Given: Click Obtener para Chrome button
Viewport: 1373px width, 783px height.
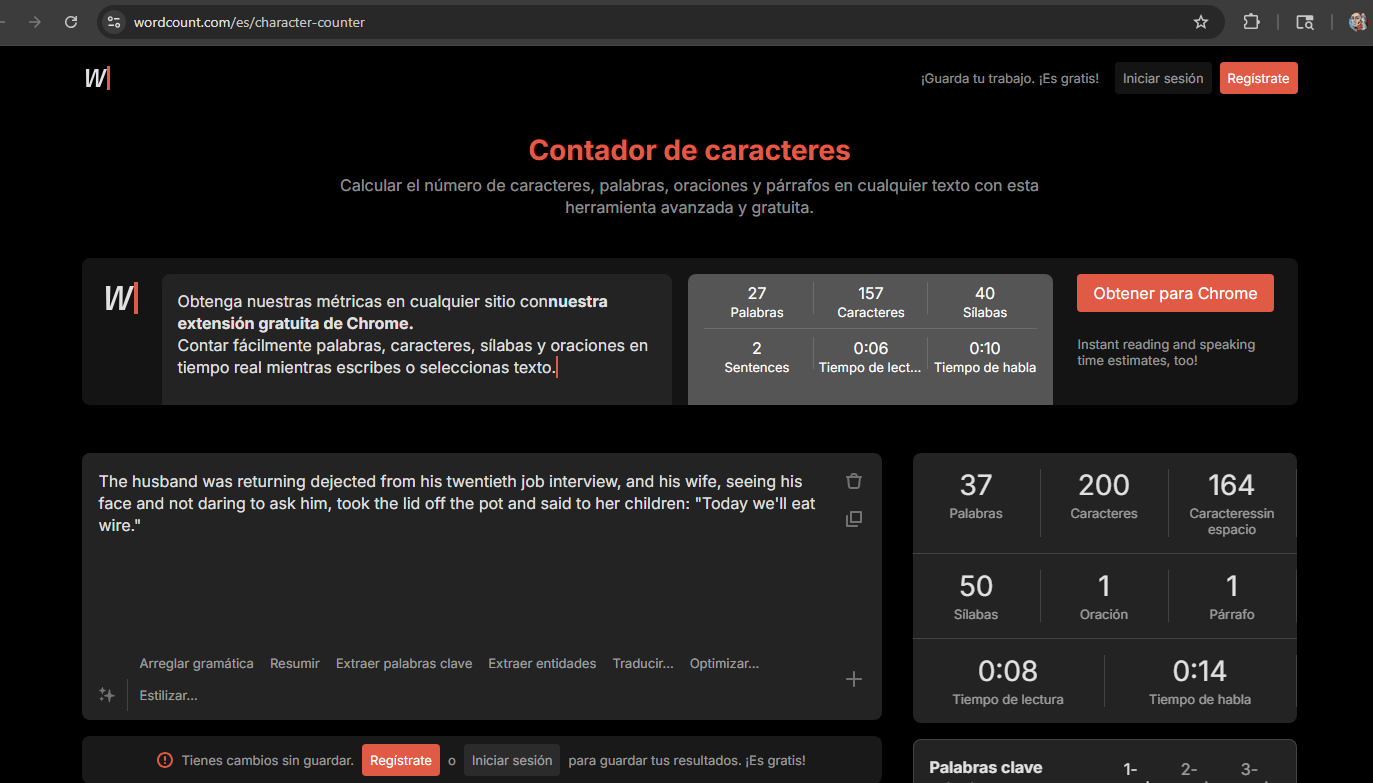Looking at the screenshot, I should [x=1175, y=293].
